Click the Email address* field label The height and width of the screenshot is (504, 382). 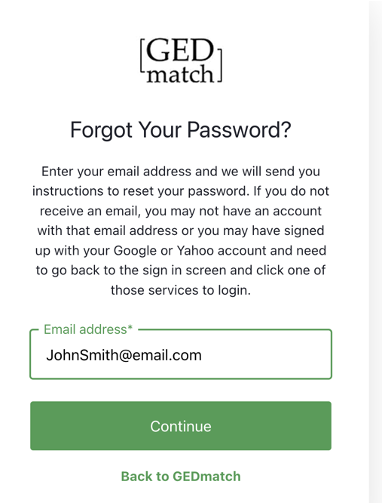88,329
